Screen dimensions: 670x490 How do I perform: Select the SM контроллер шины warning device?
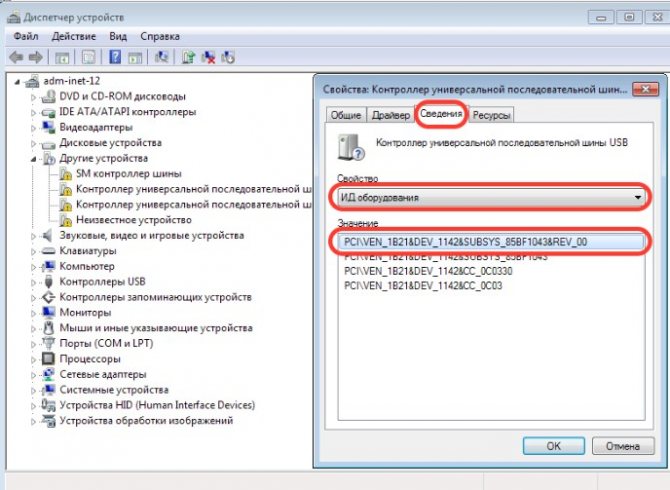tap(129, 174)
